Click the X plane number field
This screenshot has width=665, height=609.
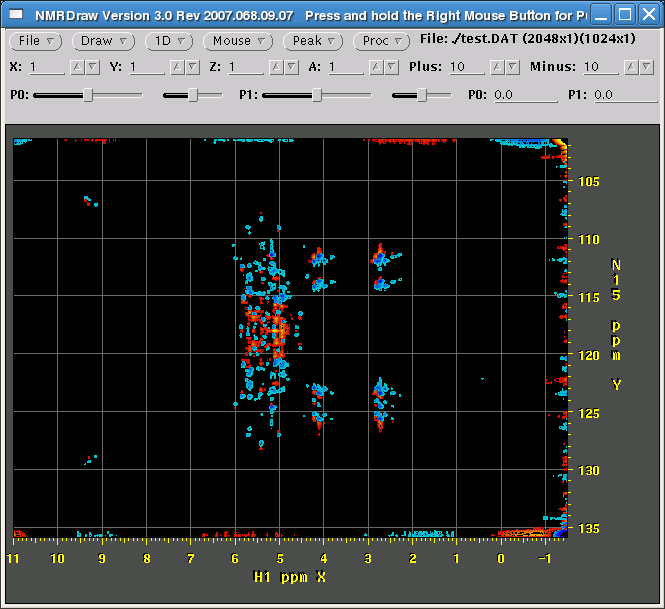[47, 67]
